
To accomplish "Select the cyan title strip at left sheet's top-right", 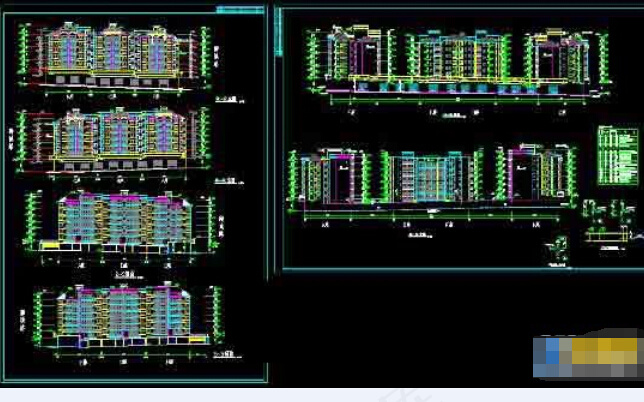I will tap(240, 9).
